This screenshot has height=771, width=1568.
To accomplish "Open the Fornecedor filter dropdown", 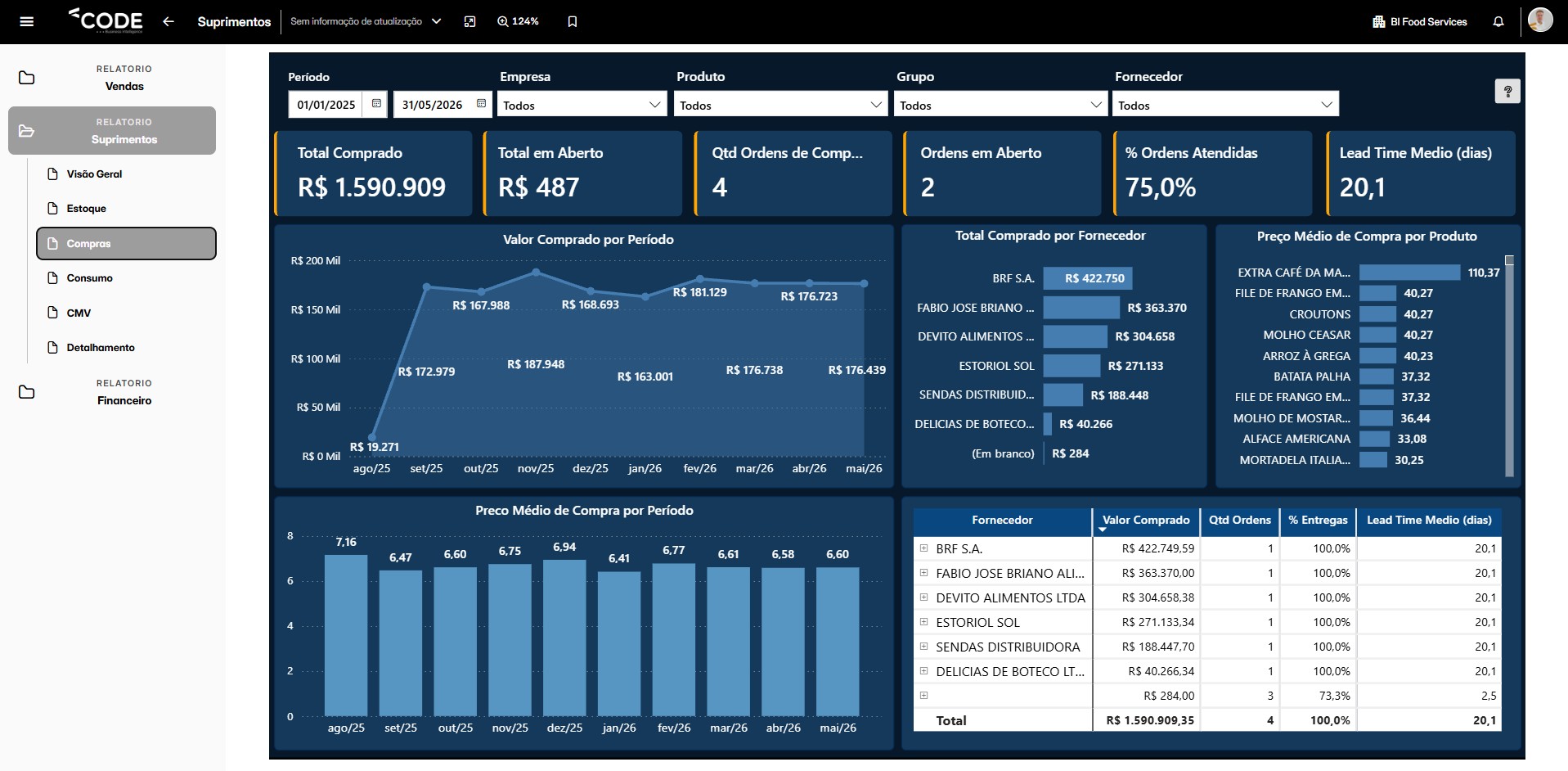I will click(x=1224, y=104).
